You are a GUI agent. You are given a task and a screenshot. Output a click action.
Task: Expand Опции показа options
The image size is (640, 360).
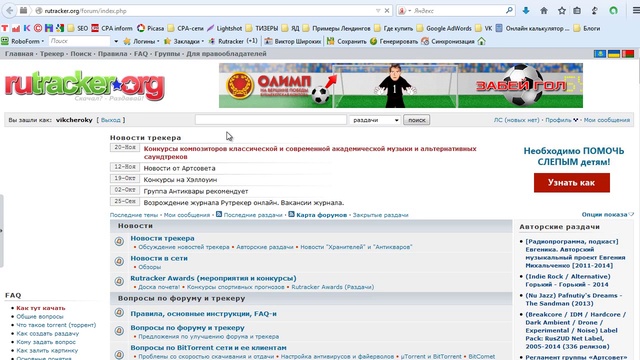pyautogui.click(x=608, y=215)
